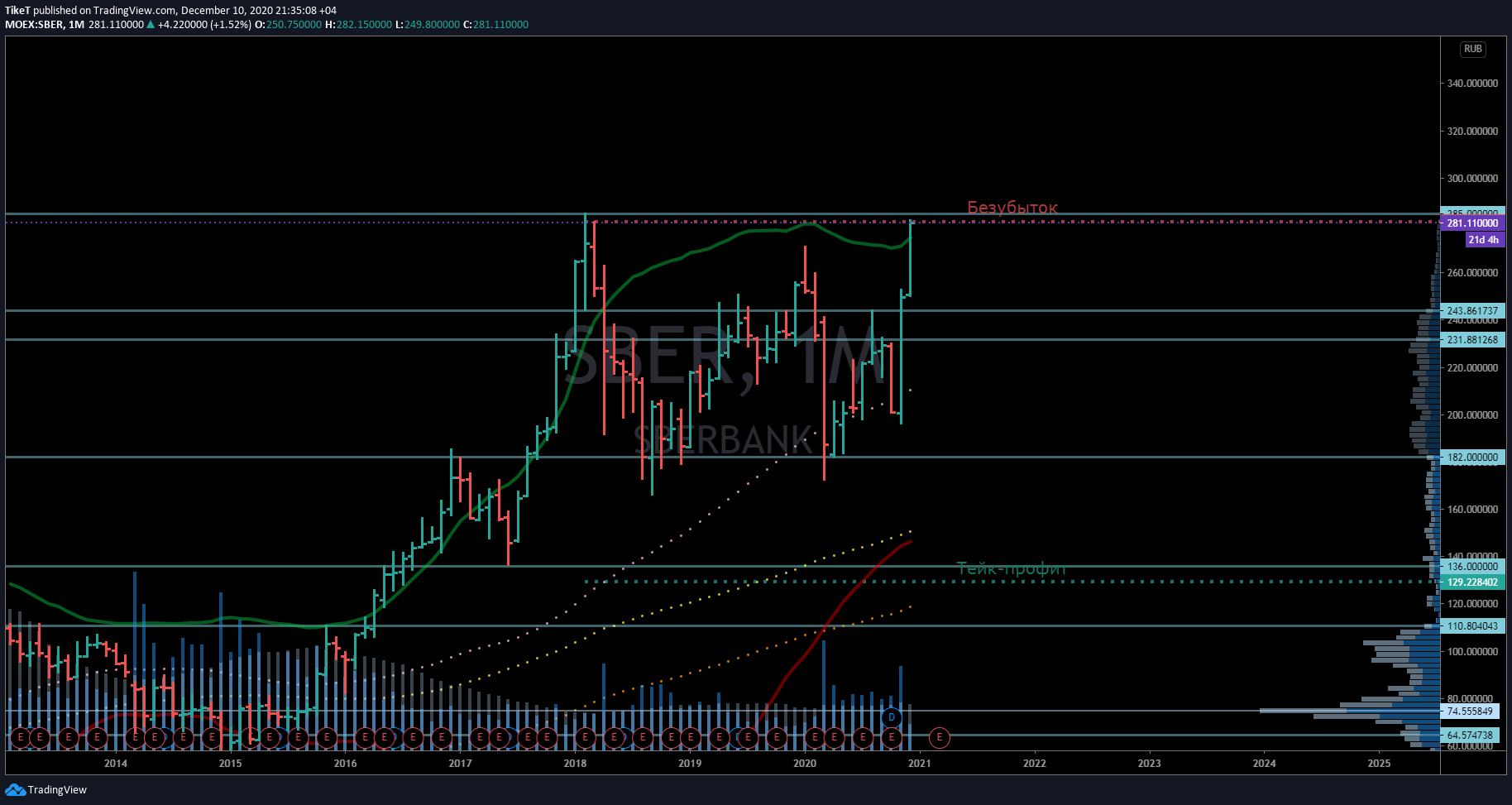Click the Безубыток line label
The height and width of the screenshot is (805, 1512).
1012,208
